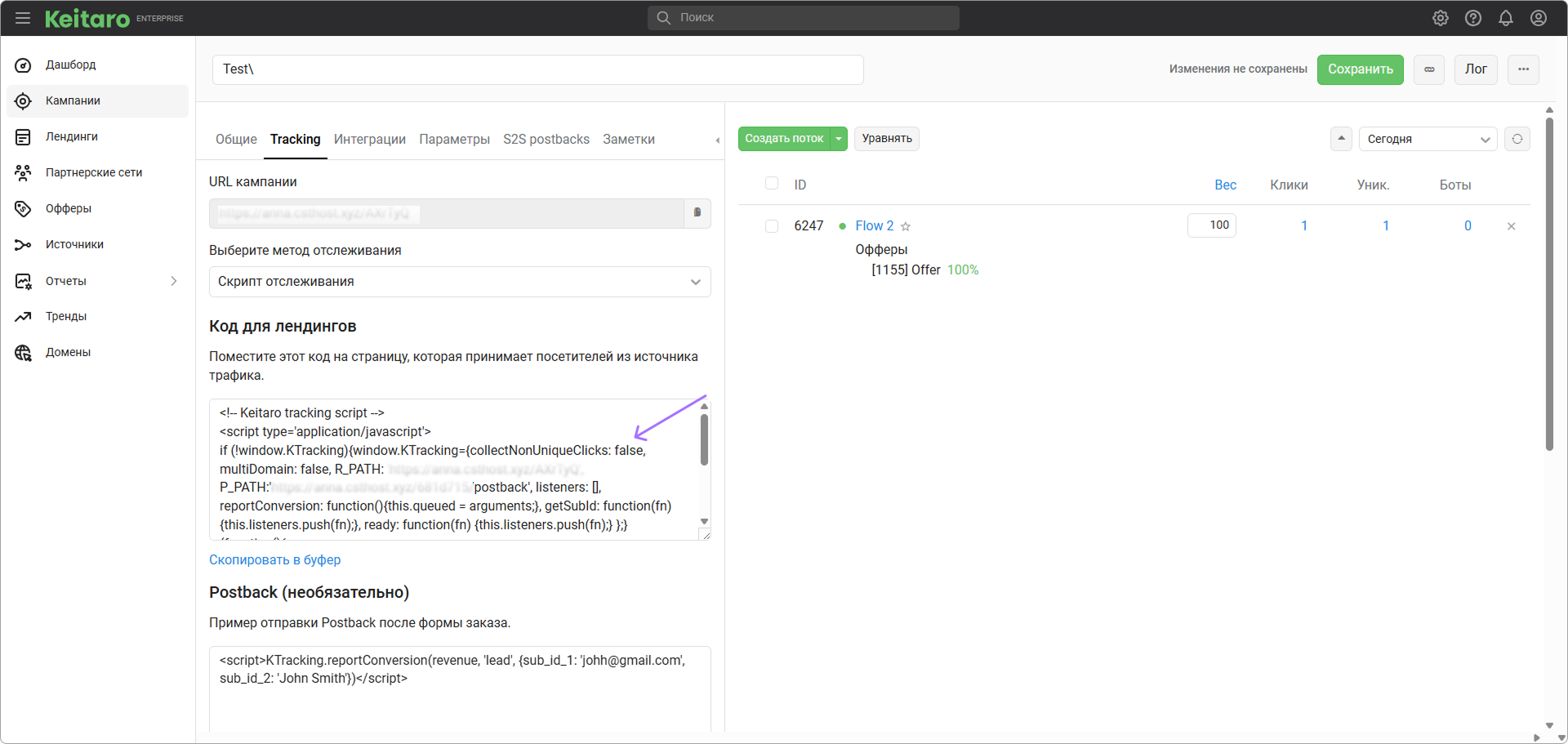Open the Лог button

1476,69
